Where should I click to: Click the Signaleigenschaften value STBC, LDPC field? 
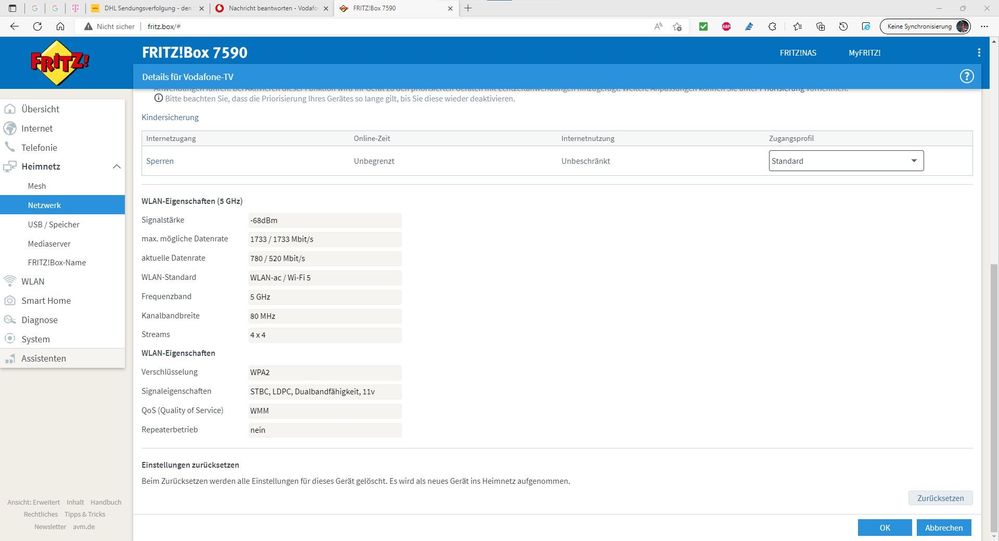point(325,391)
